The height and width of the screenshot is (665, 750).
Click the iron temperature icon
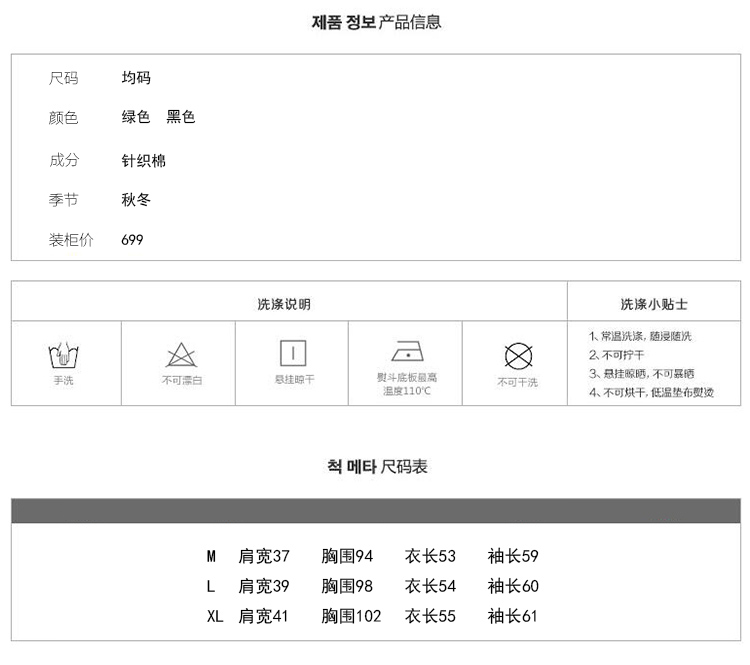point(405,352)
